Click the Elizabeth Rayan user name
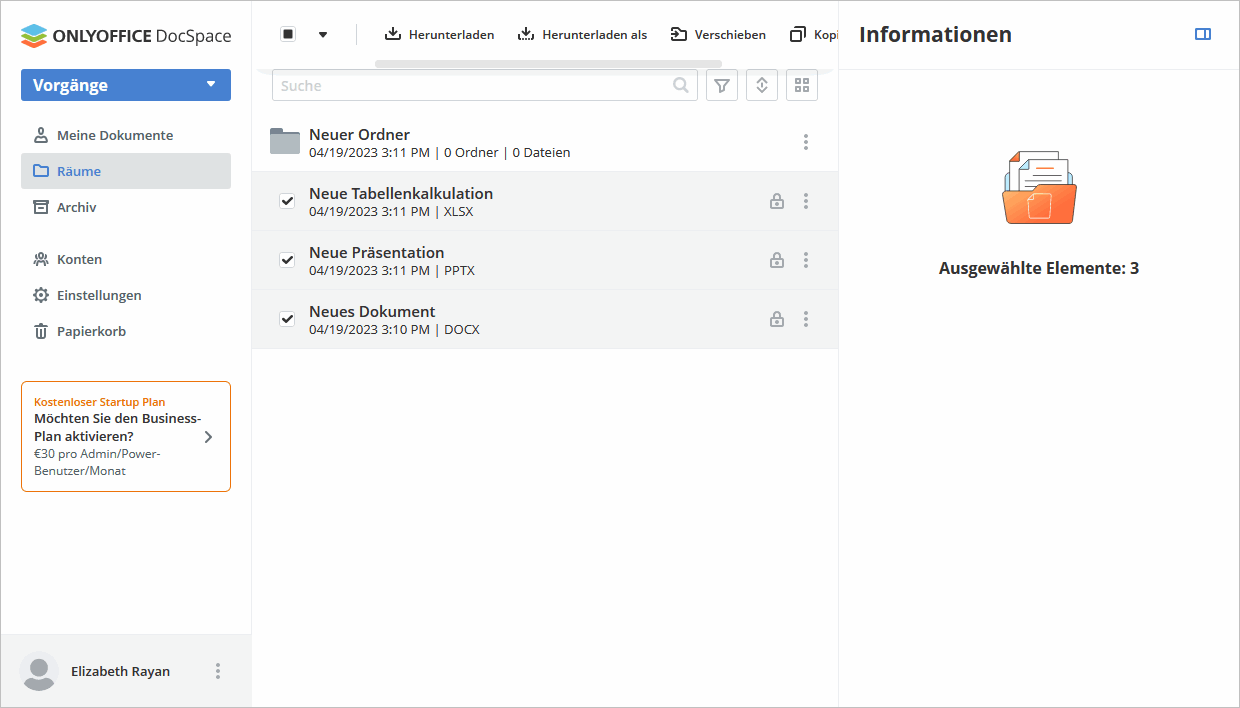Screen dimensions: 1240x708 [121, 671]
